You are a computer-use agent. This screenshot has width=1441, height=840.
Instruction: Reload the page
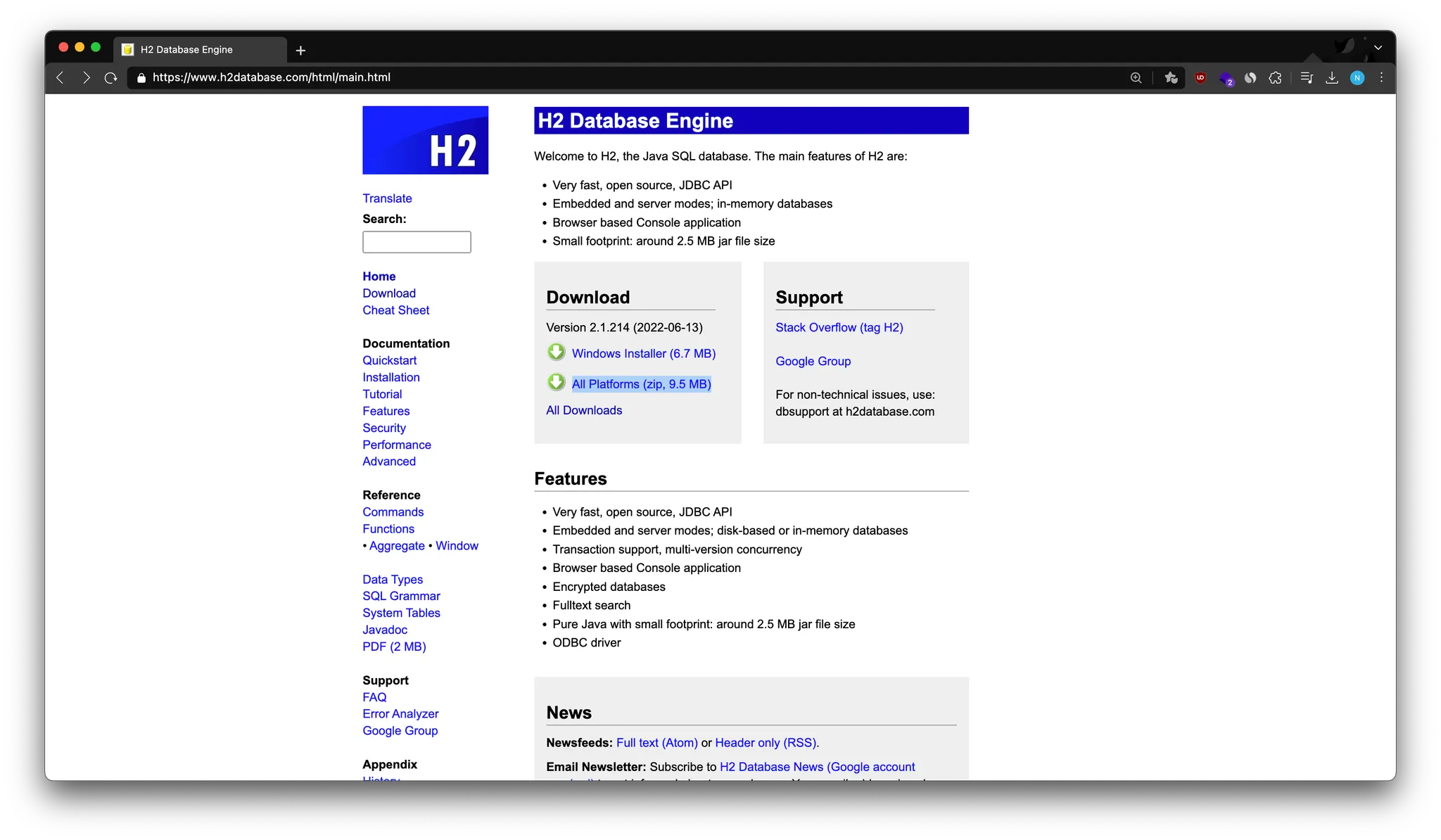[x=110, y=78]
